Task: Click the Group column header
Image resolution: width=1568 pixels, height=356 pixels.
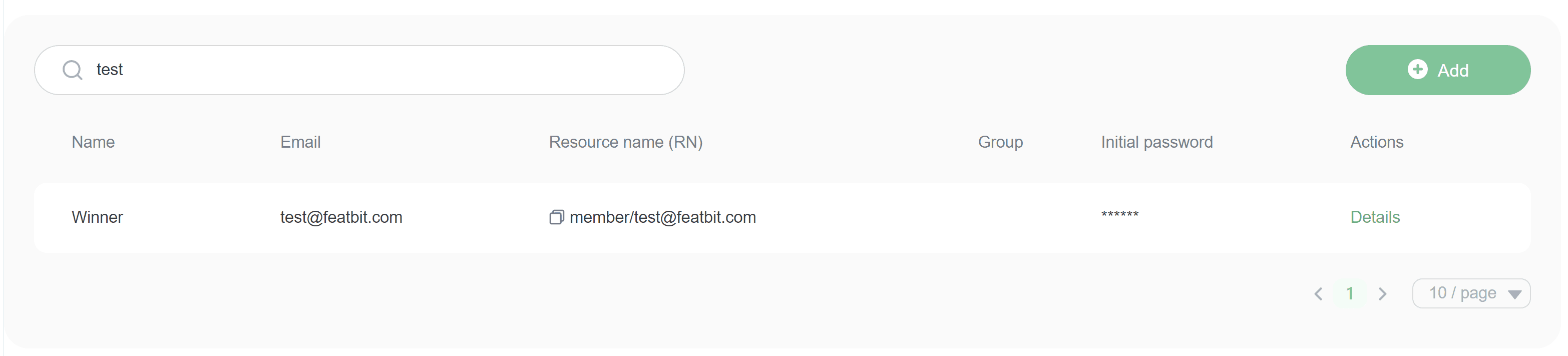Action: point(1000,142)
